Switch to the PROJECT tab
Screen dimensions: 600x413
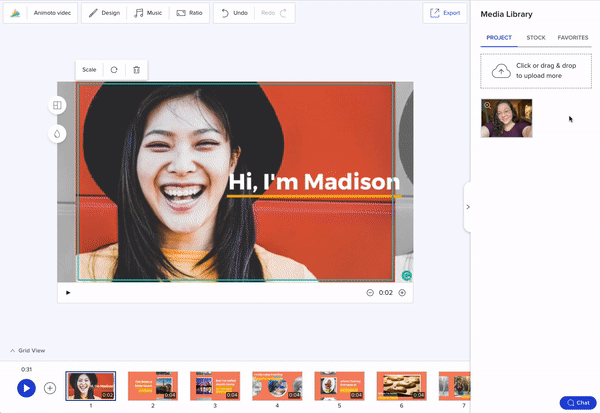(x=499, y=38)
